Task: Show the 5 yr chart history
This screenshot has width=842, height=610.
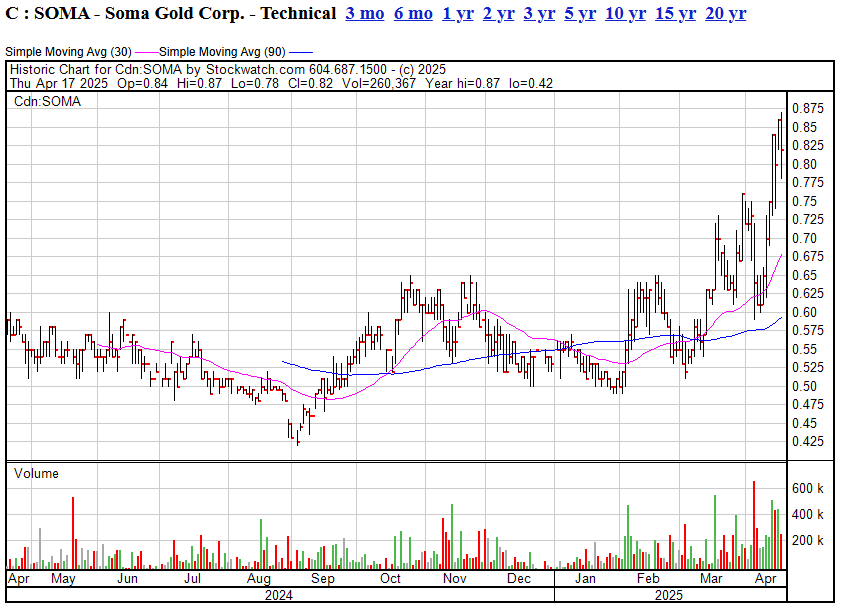Action: pos(580,13)
